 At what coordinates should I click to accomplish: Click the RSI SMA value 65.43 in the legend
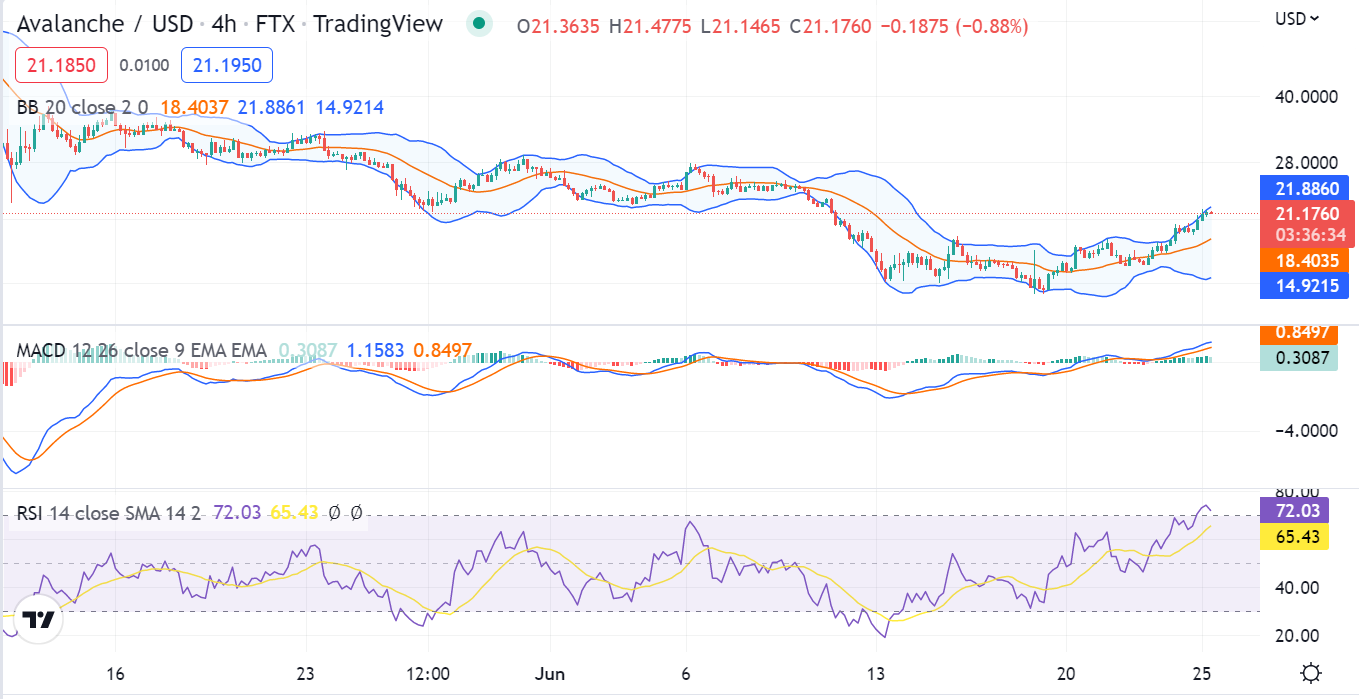tap(294, 513)
